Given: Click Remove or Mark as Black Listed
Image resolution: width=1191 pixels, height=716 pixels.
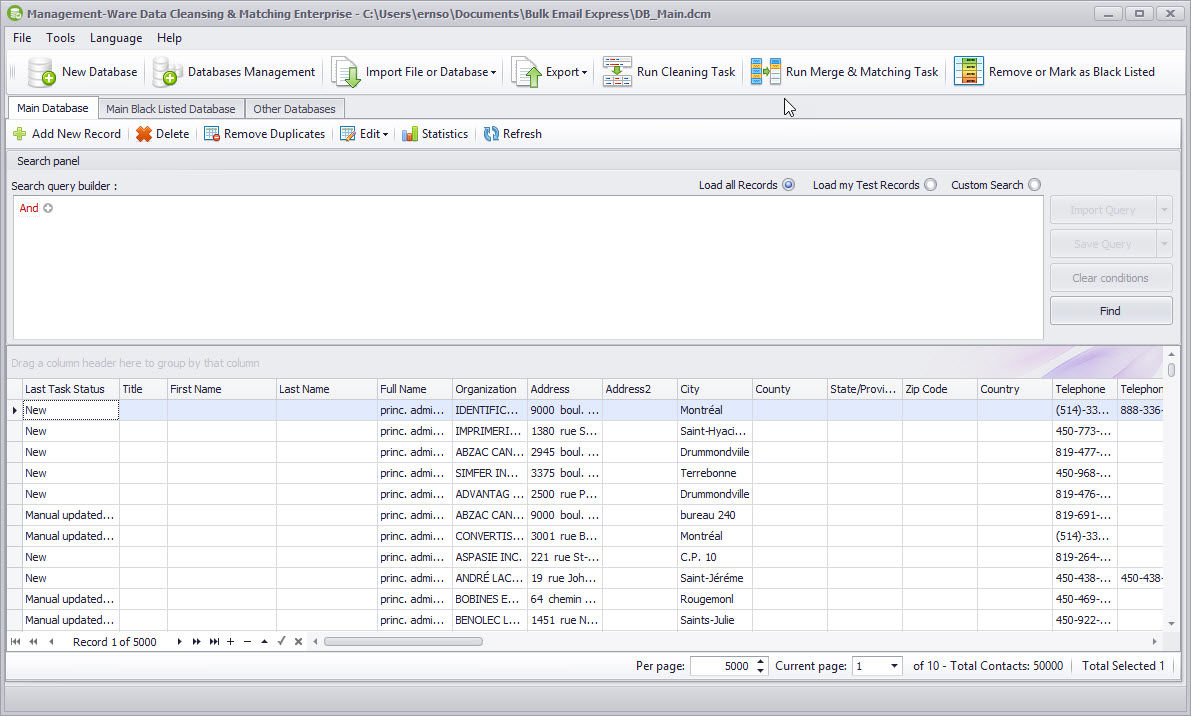Looking at the screenshot, I should [1054, 72].
